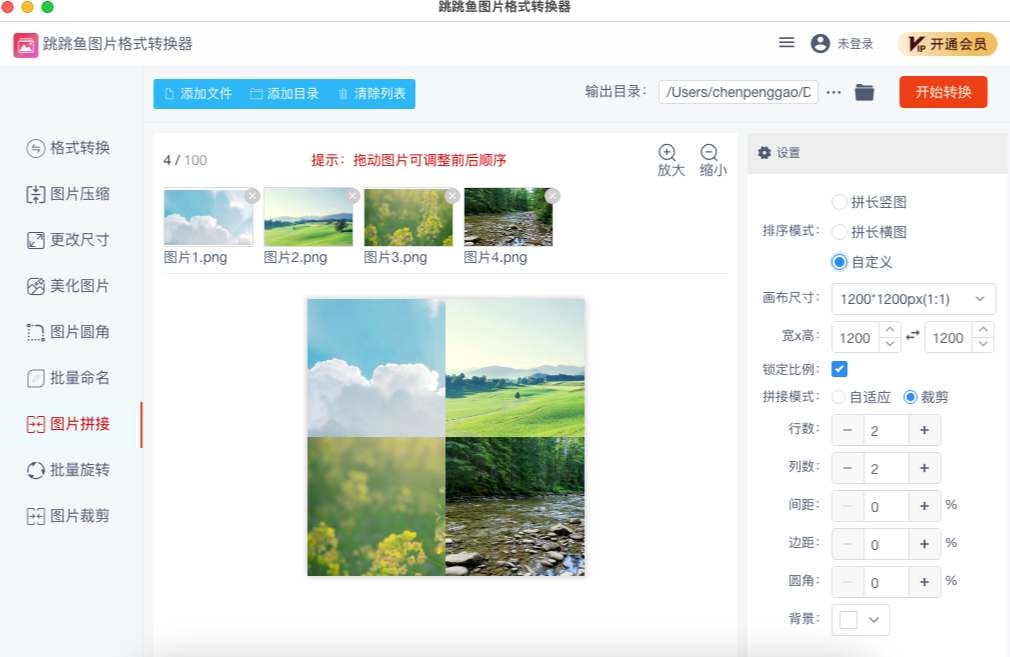Click the three-dot browse button
Image resolution: width=1010 pixels, height=657 pixels.
click(x=834, y=92)
